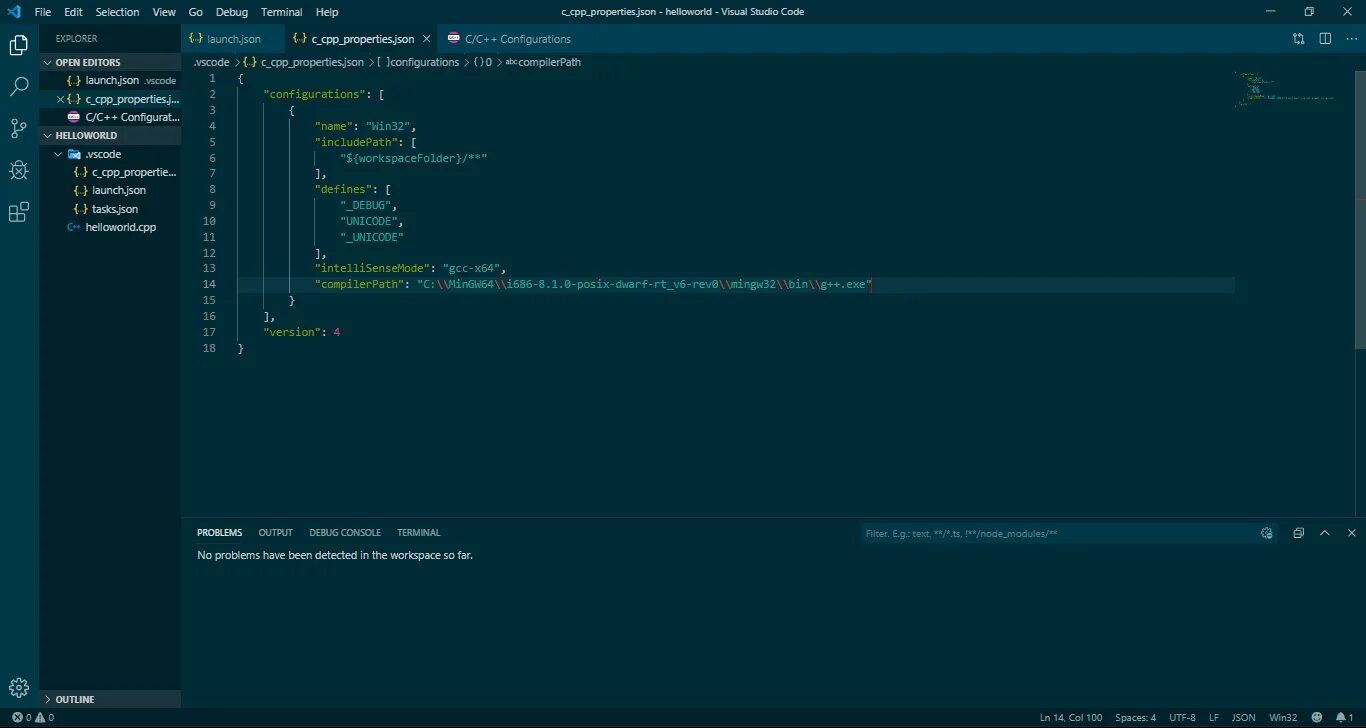This screenshot has height=728, width=1366.
Task: Open the Terminal menu
Action: 281,12
